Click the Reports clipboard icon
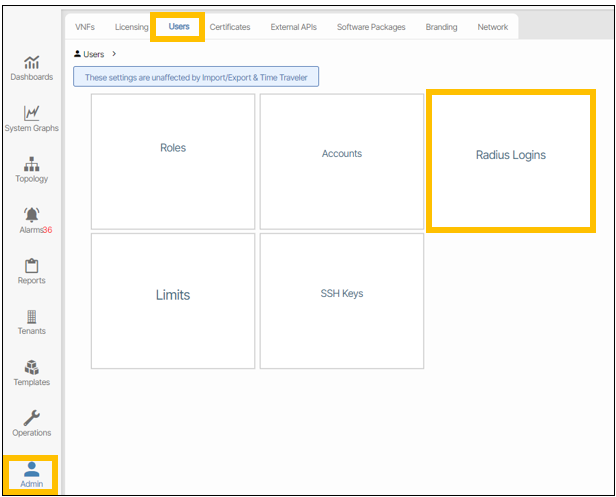The image size is (616, 497). 31,266
